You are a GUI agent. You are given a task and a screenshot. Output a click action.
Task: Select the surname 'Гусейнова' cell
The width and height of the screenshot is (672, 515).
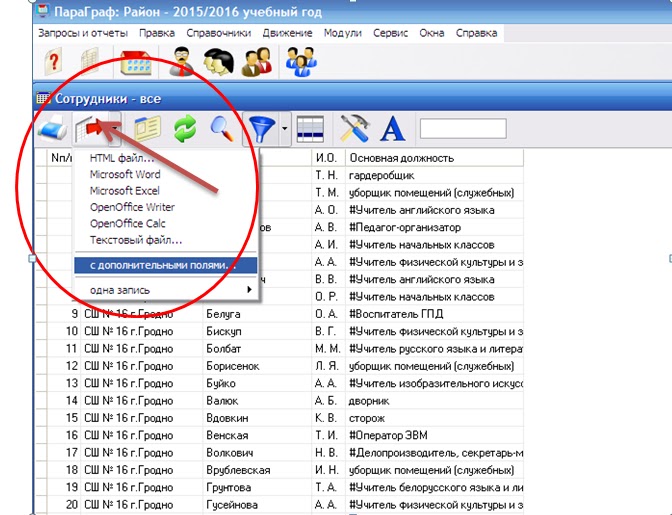click(257, 505)
